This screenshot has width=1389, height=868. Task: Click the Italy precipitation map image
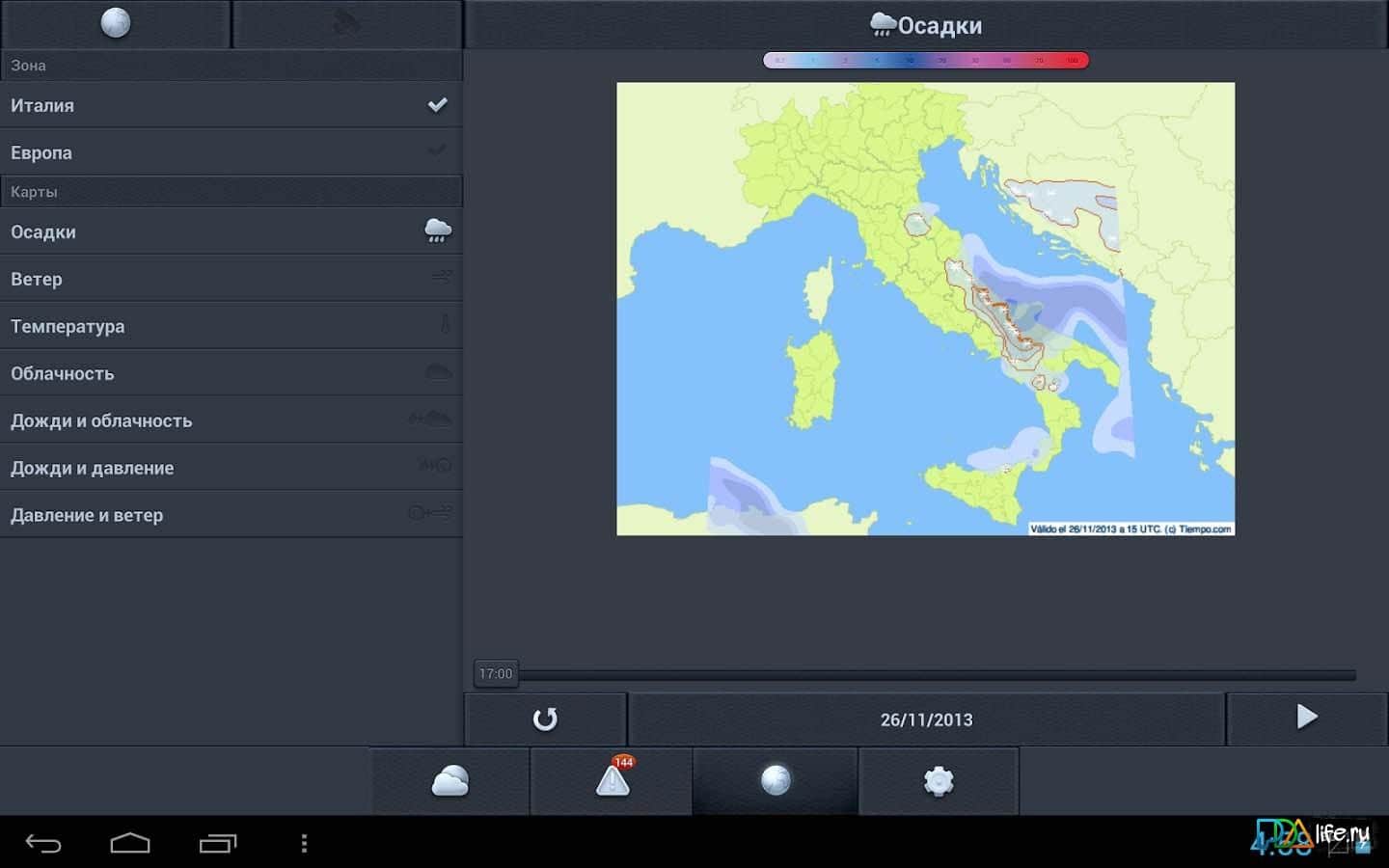925,309
